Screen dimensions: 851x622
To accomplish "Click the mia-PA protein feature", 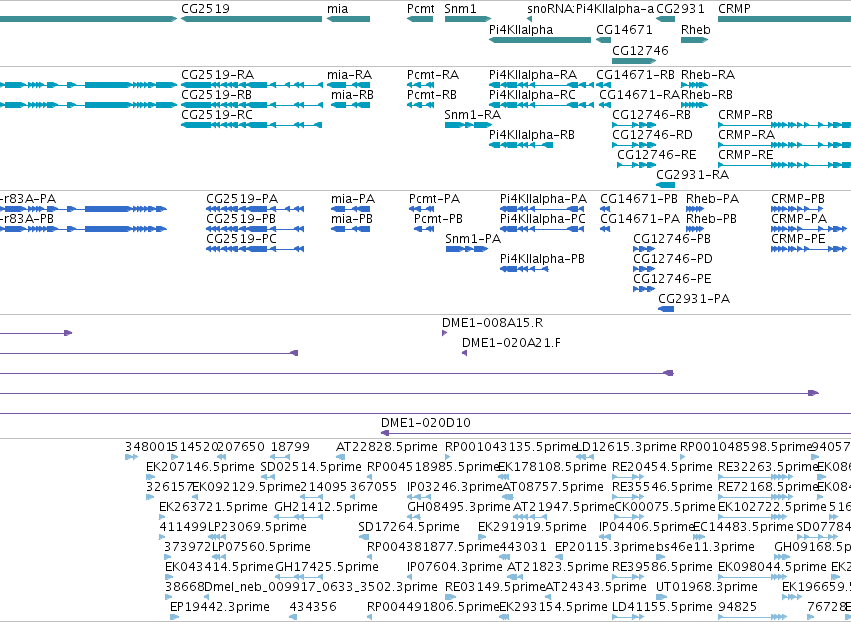I will coord(351,209).
